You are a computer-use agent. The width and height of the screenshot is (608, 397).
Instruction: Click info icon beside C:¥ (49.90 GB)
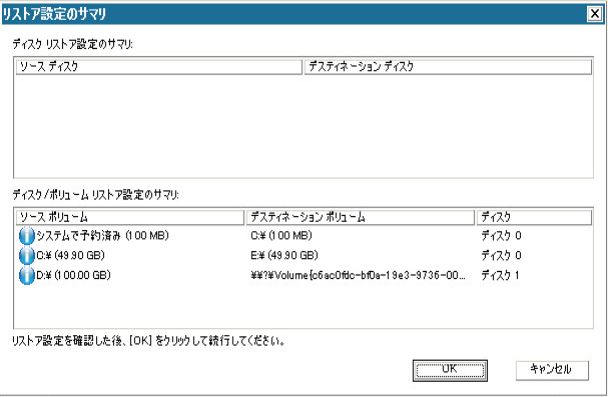click(27, 255)
